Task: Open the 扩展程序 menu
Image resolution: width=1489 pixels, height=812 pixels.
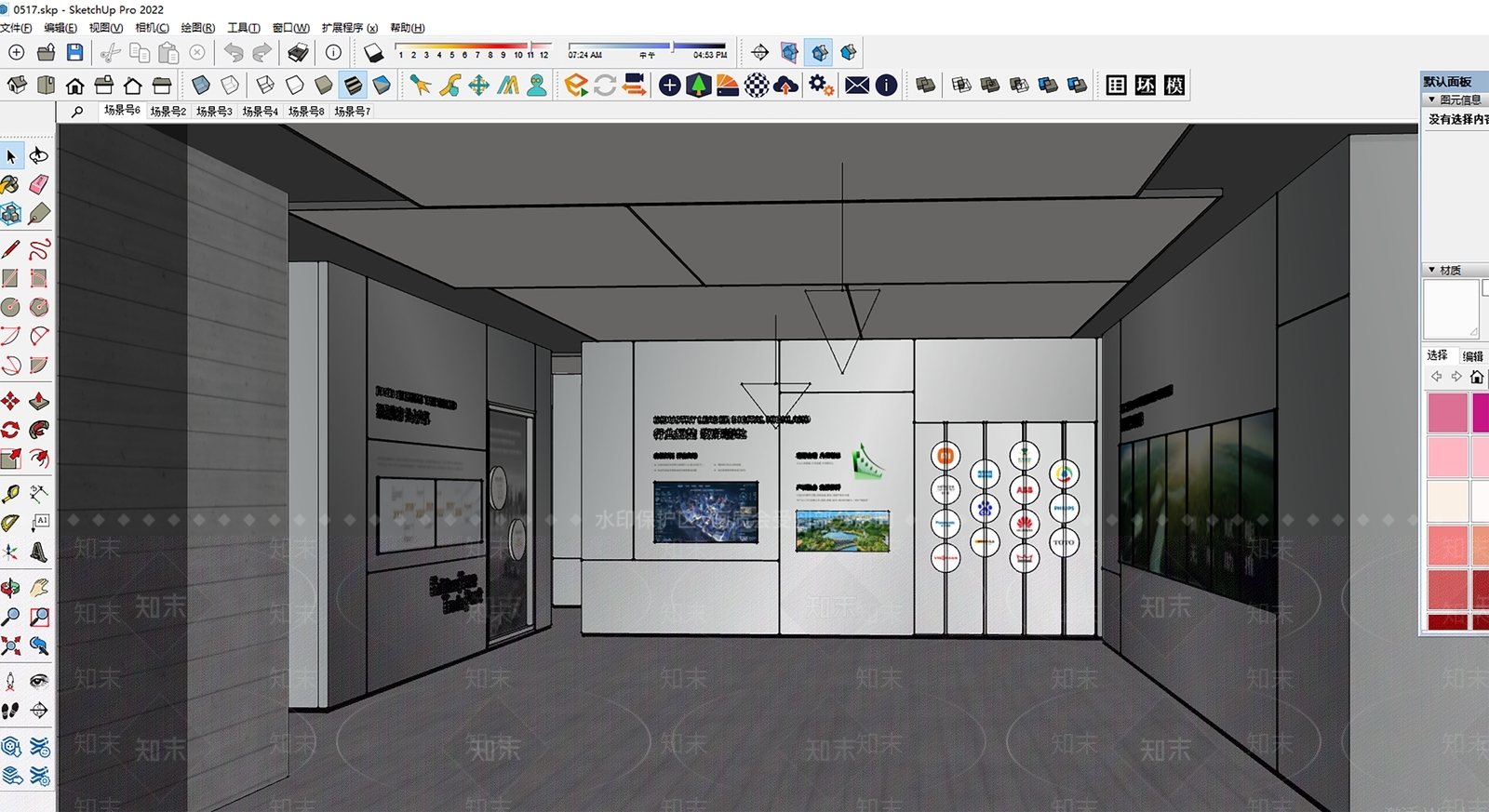Action: [350, 28]
